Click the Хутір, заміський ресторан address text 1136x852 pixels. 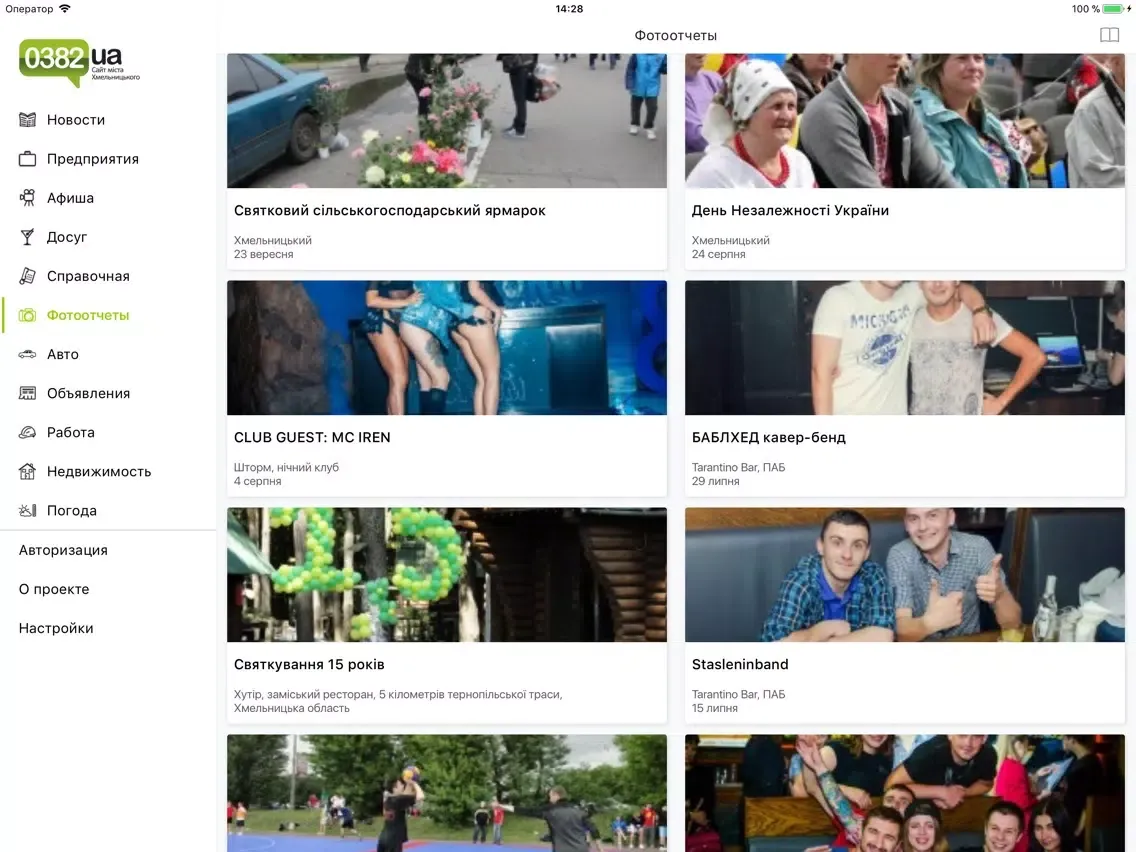coord(398,701)
